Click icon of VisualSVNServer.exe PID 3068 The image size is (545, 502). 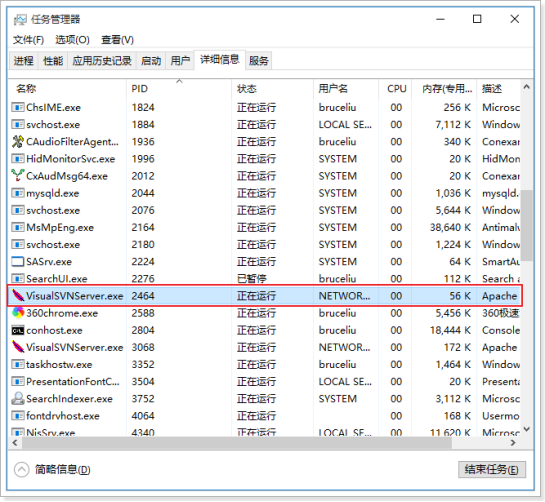(x=18, y=347)
